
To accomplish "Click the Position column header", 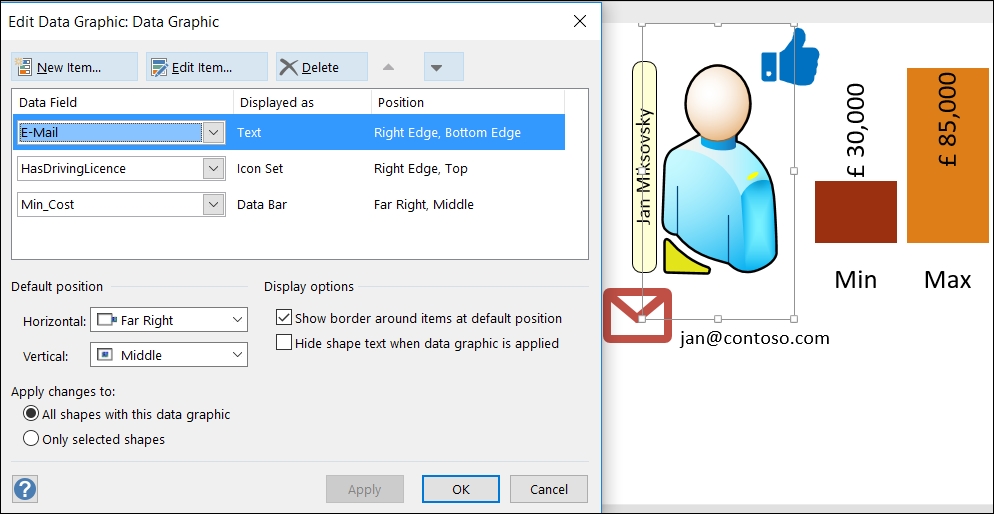I will pos(468,102).
